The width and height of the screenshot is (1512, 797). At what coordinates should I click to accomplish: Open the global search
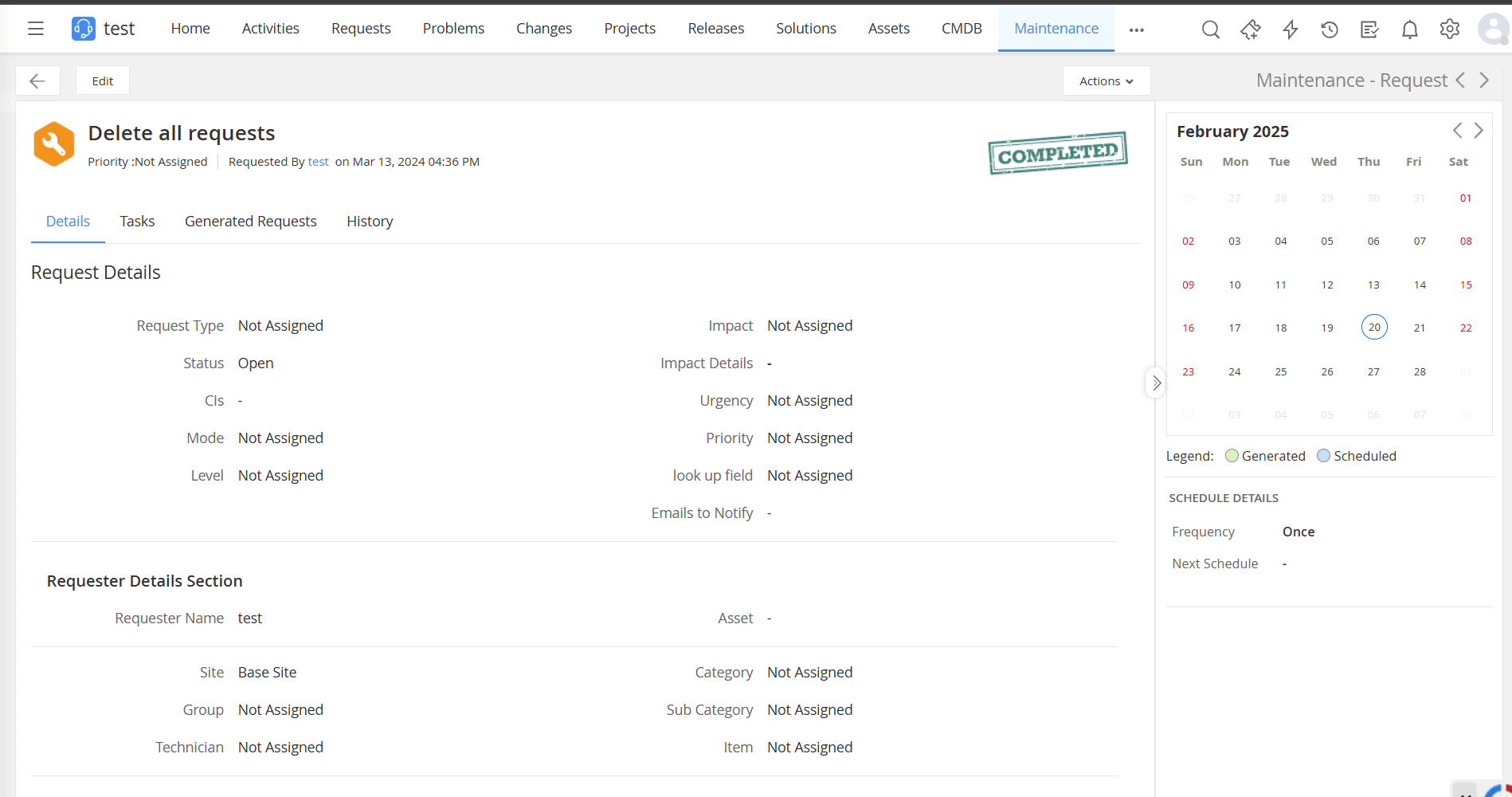1210,29
